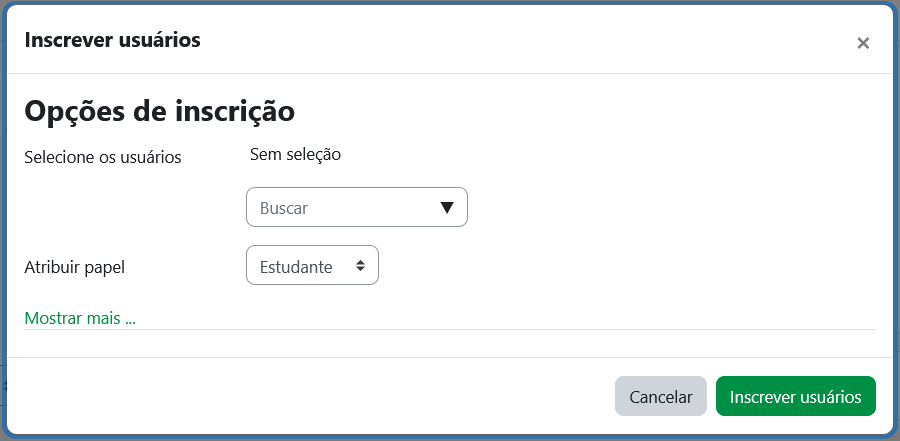900x441 pixels.
Task: Click the dialog footer left of Cancelar
Action: pos(300,396)
